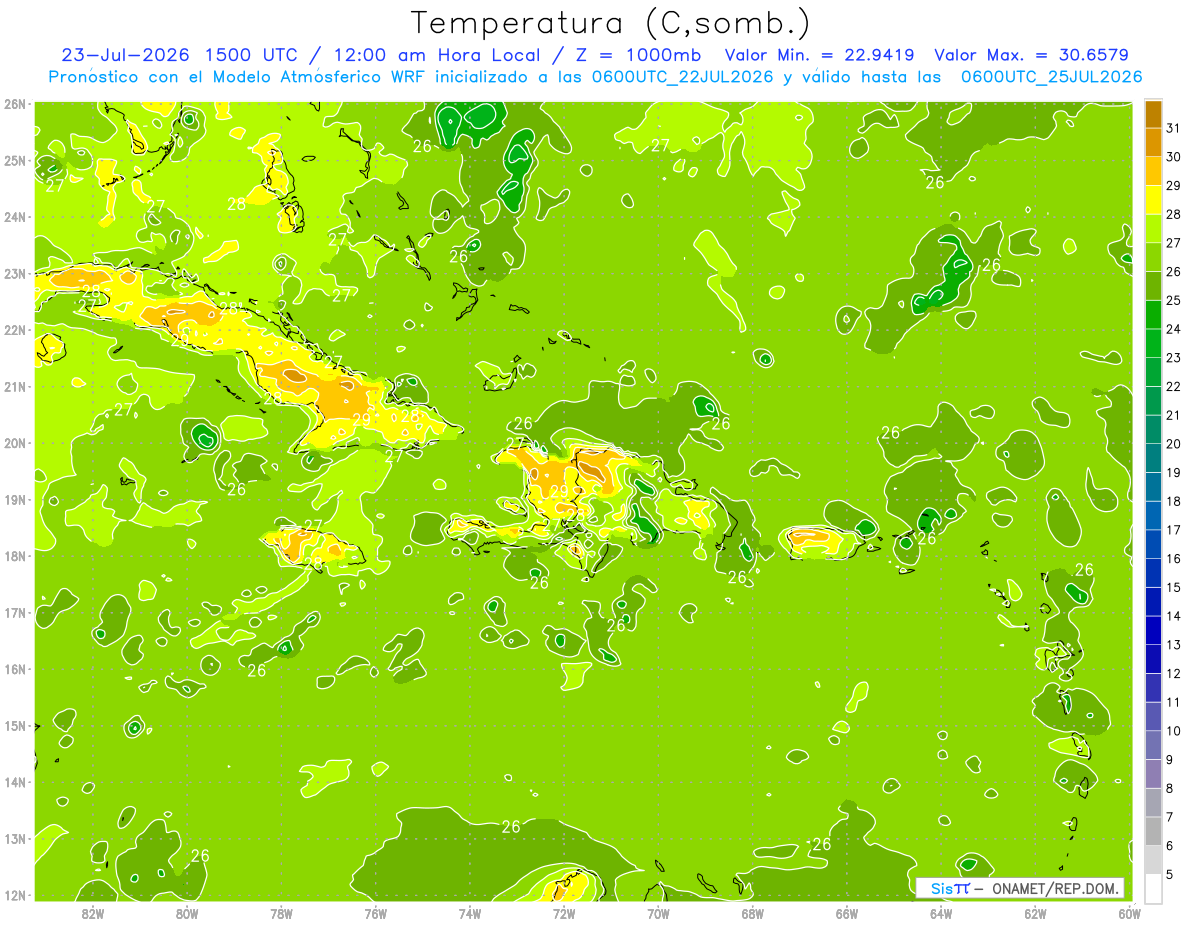Screen dimensions: 1200x927
Task: Click the teal legend swatch between 19 and 20
Action: pos(1153,459)
